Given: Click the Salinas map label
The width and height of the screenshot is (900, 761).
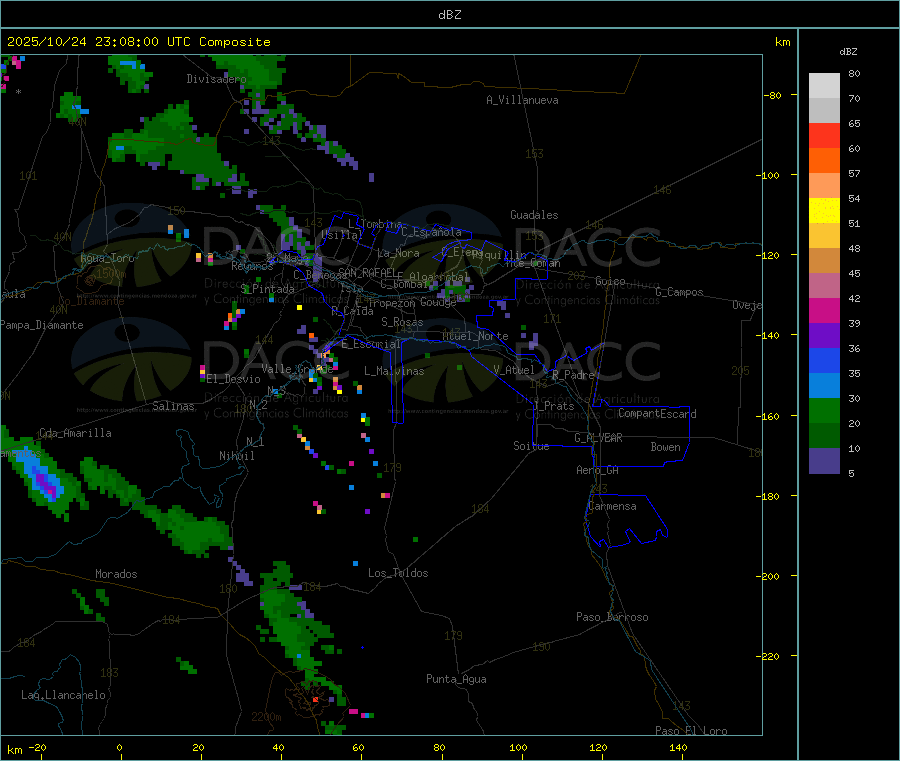Looking at the screenshot, I should [173, 406].
